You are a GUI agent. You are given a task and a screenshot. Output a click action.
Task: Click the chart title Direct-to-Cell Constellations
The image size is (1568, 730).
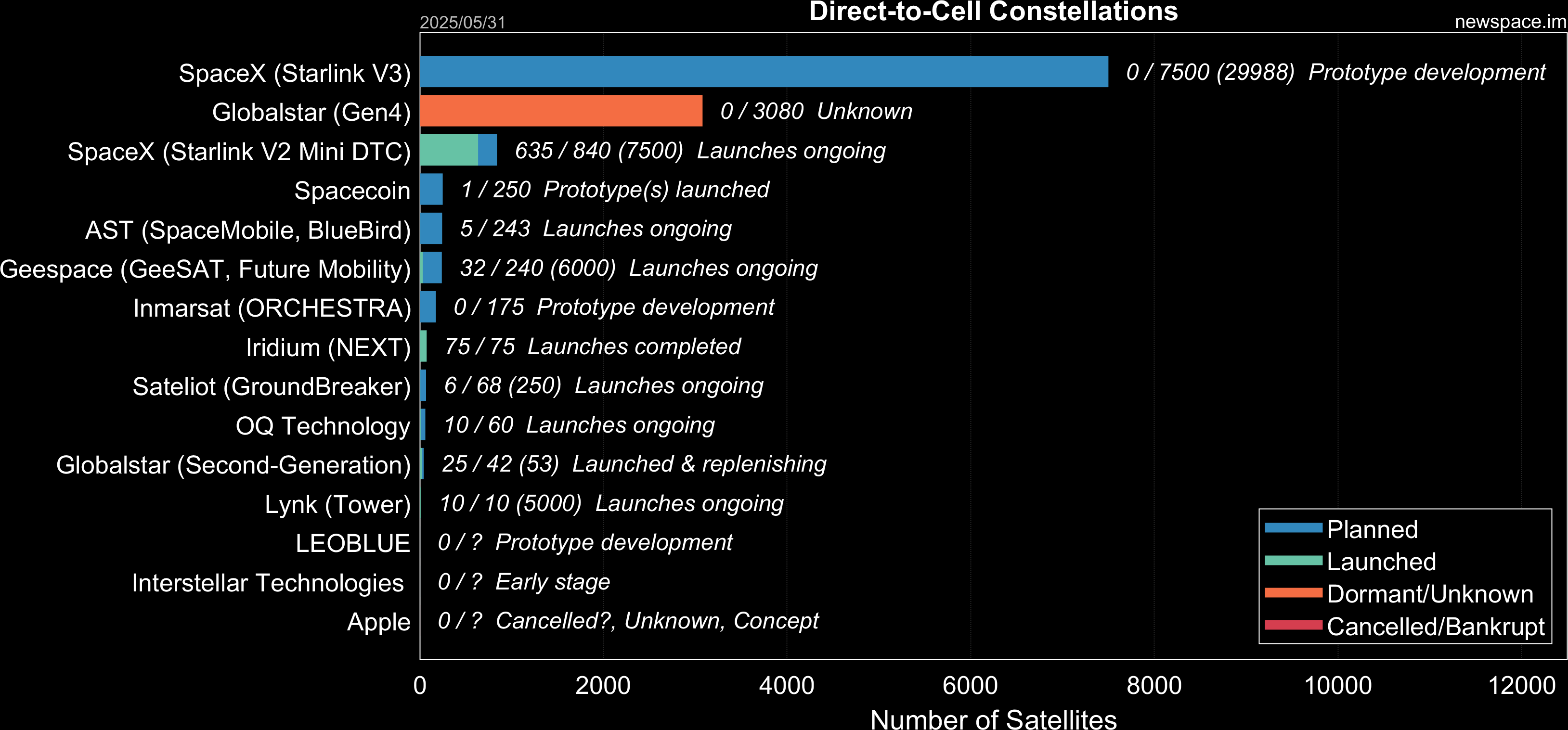click(993, 11)
